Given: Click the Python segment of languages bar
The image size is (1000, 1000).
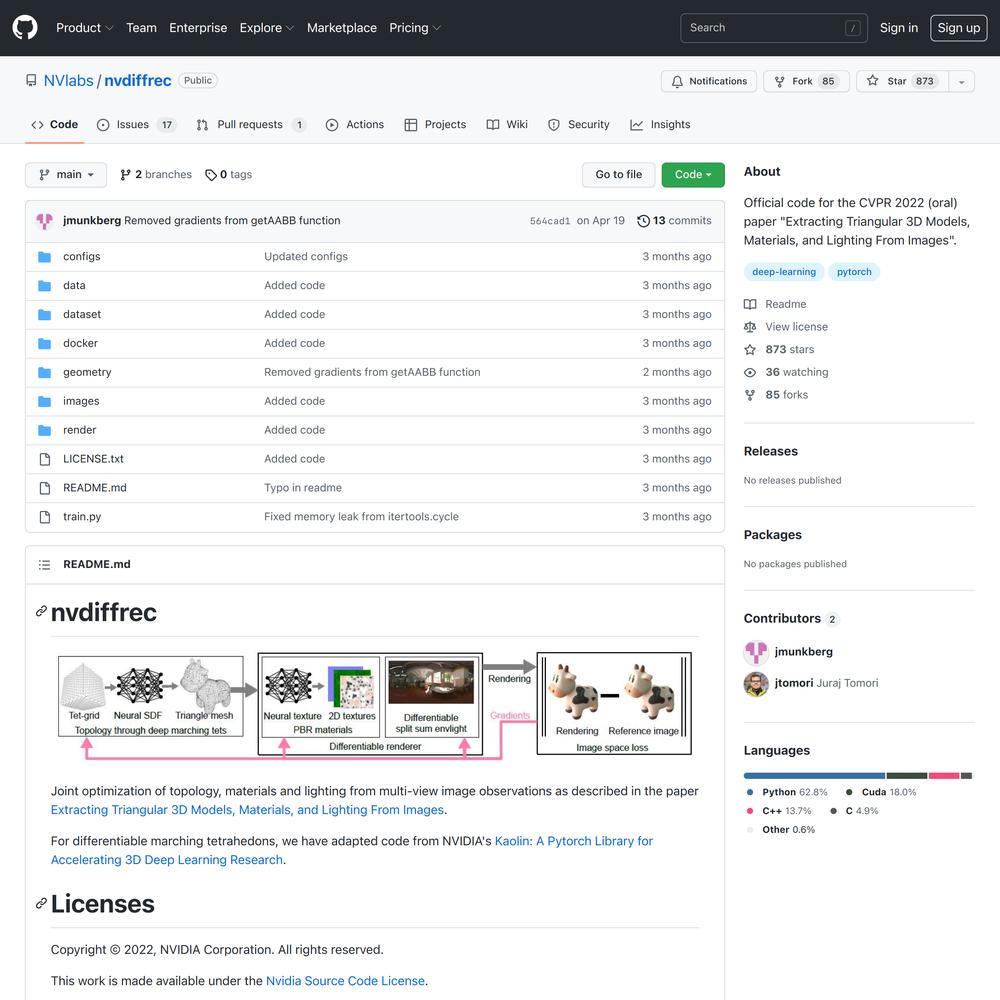Looking at the screenshot, I should pyautogui.click(x=814, y=776).
